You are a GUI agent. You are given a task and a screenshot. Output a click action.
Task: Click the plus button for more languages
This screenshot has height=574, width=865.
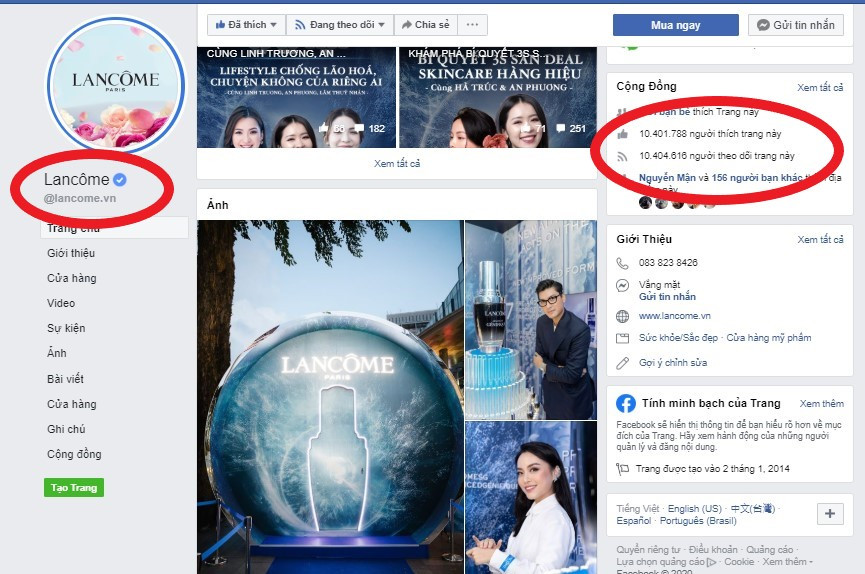[x=830, y=514]
